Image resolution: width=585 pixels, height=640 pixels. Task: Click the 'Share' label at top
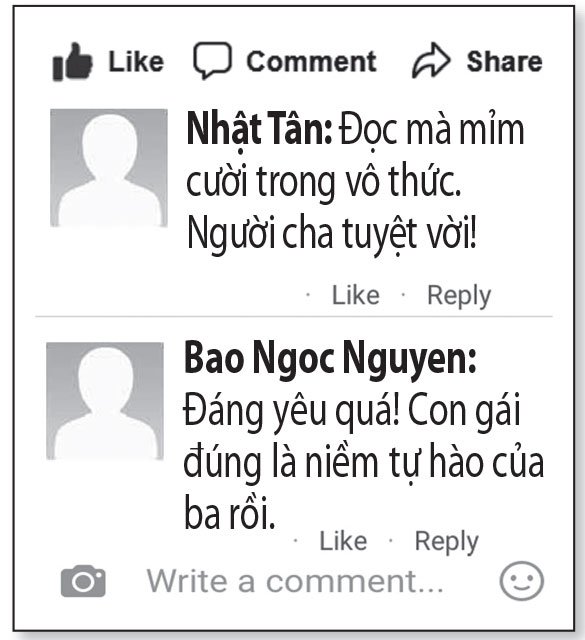(505, 62)
